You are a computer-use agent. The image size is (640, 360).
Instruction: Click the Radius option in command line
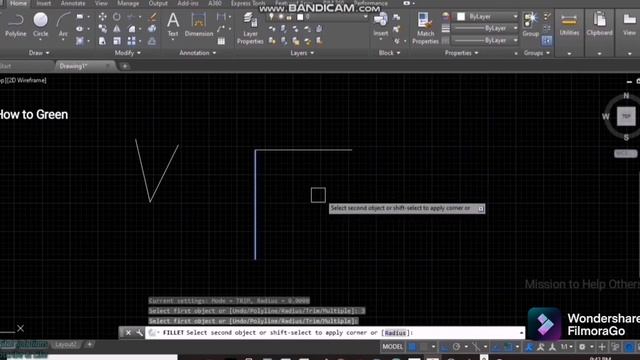[x=395, y=333]
